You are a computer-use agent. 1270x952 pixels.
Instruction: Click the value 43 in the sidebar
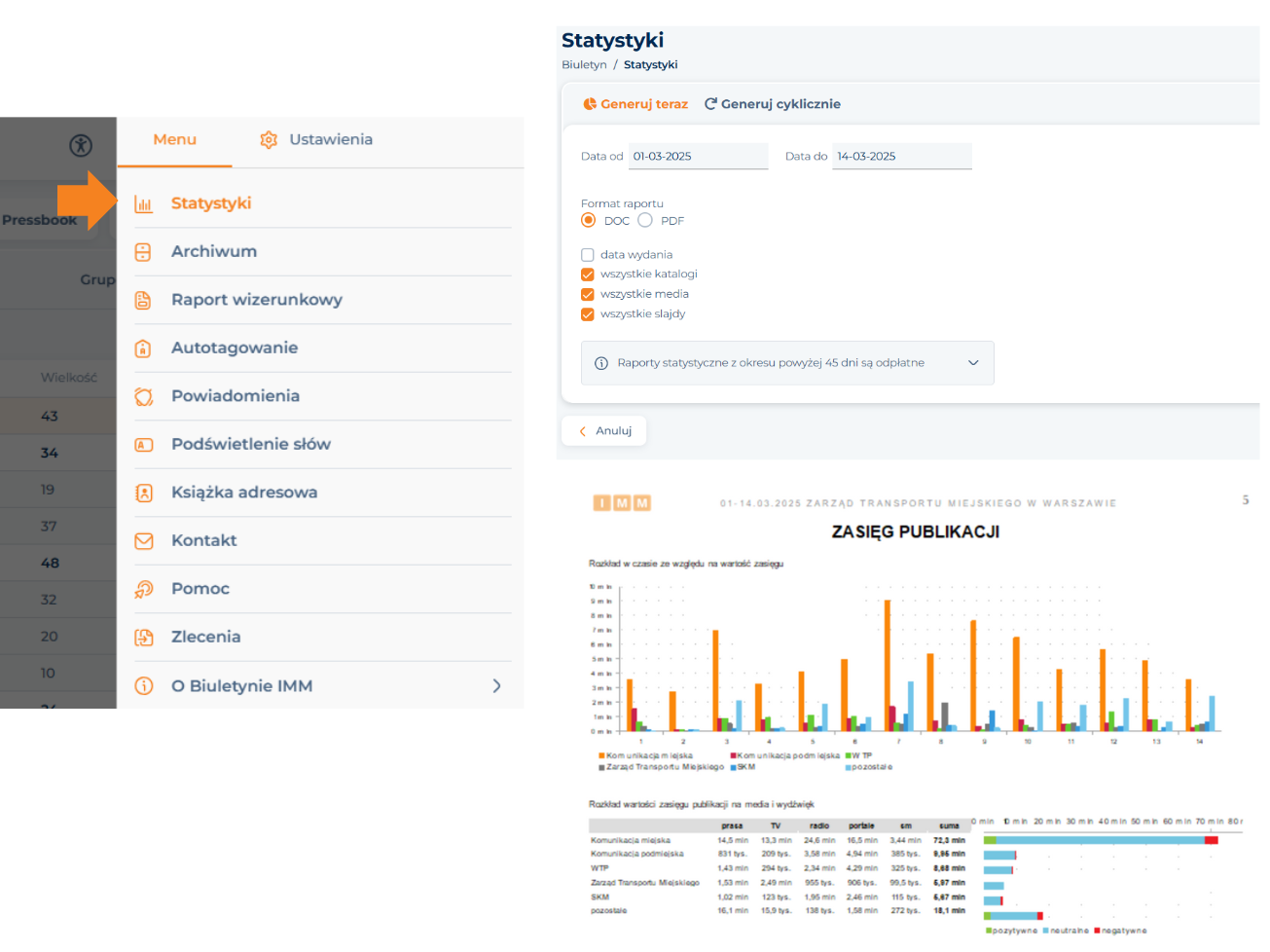pyautogui.click(x=50, y=417)
